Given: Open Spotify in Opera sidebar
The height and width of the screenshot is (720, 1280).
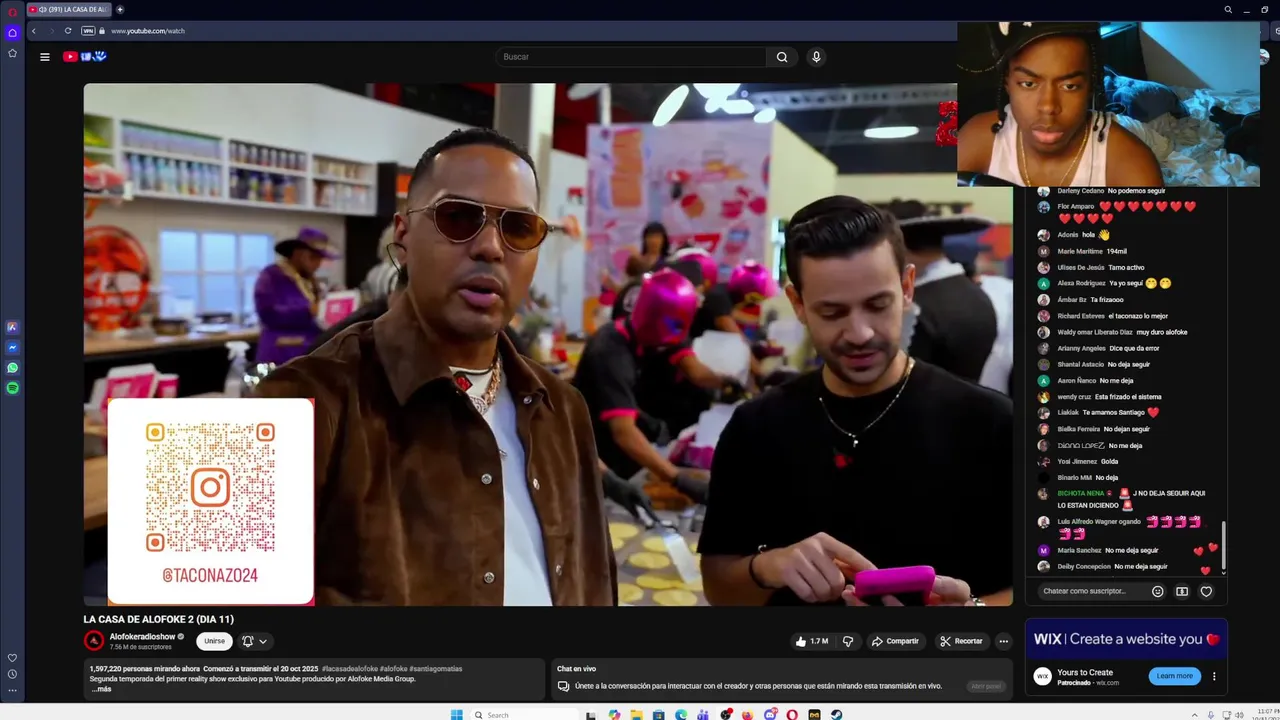Looking at the screenshot, I should click(12, 387).
